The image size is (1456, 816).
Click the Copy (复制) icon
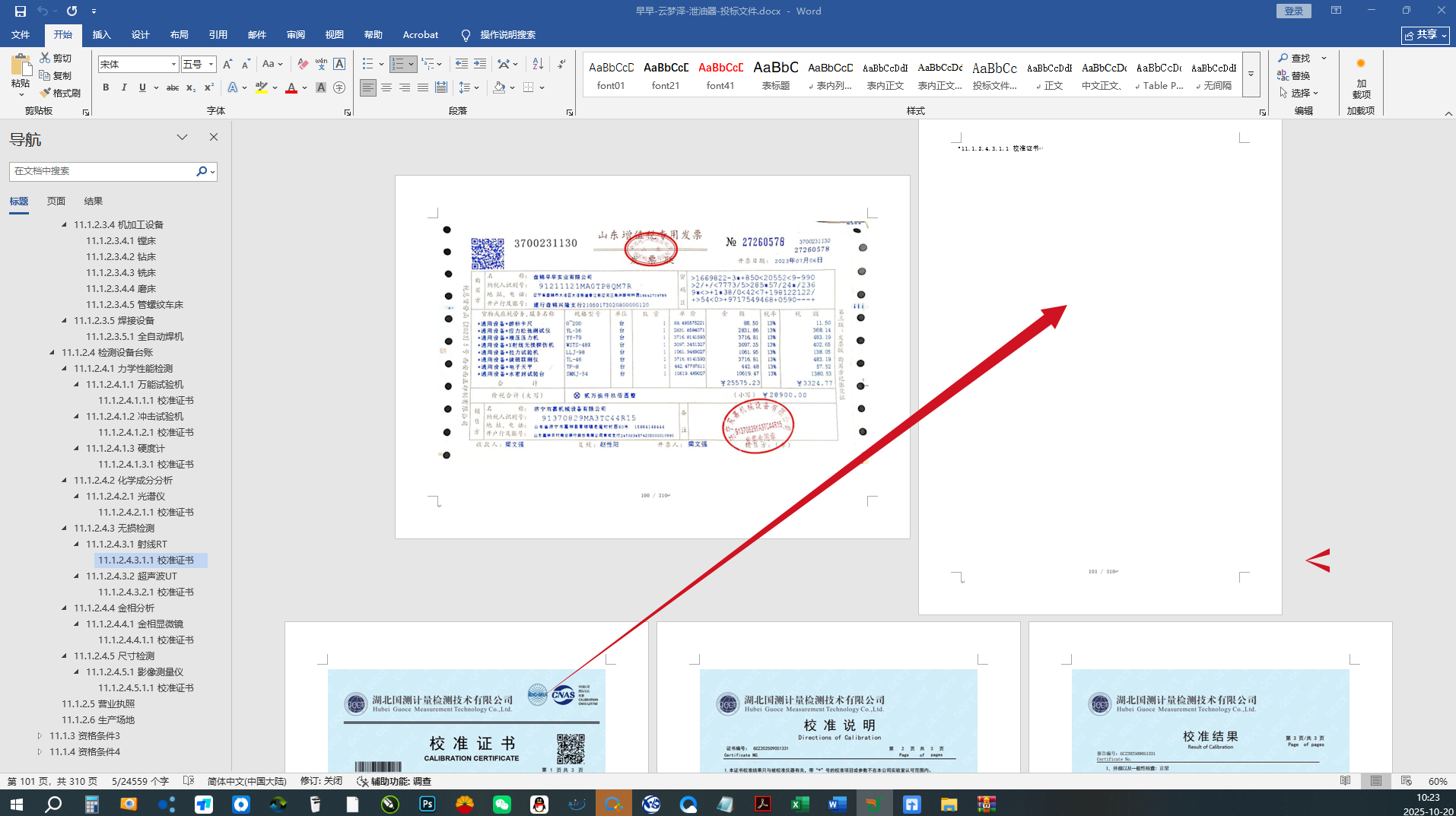[x=56, y=75]
